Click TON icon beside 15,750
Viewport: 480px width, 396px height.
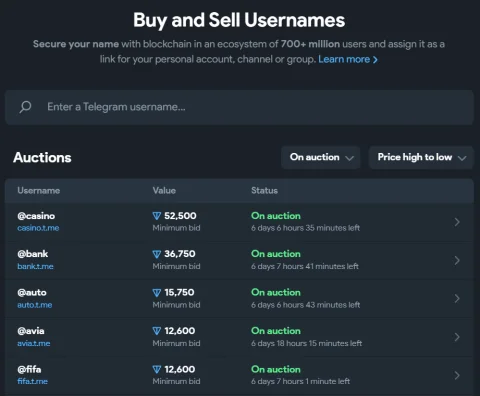coord(157,293)
